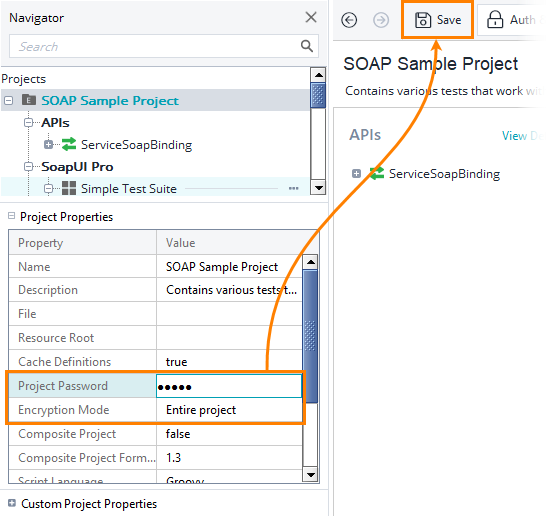Click the Encryption Mode property label
The height and width of the screenshot is (516, 547).
[63, 410]
